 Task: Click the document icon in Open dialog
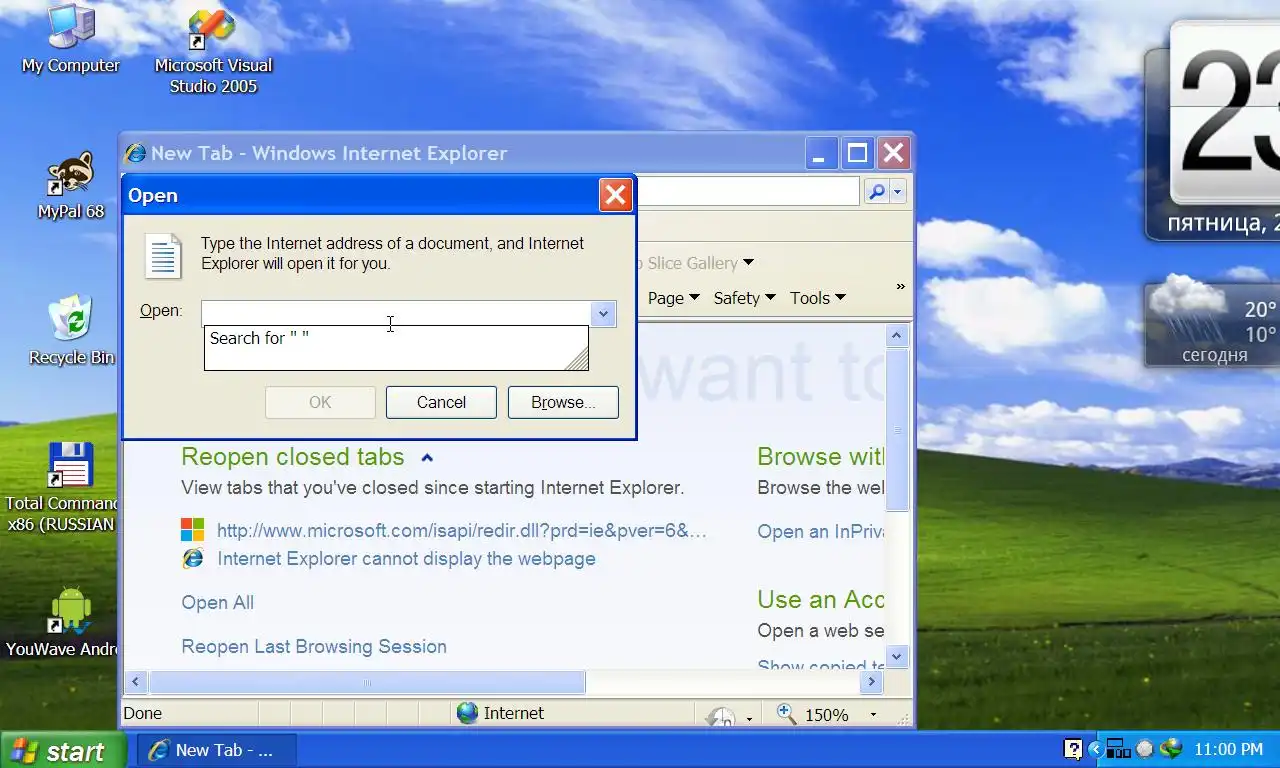(x=163, y=256)
